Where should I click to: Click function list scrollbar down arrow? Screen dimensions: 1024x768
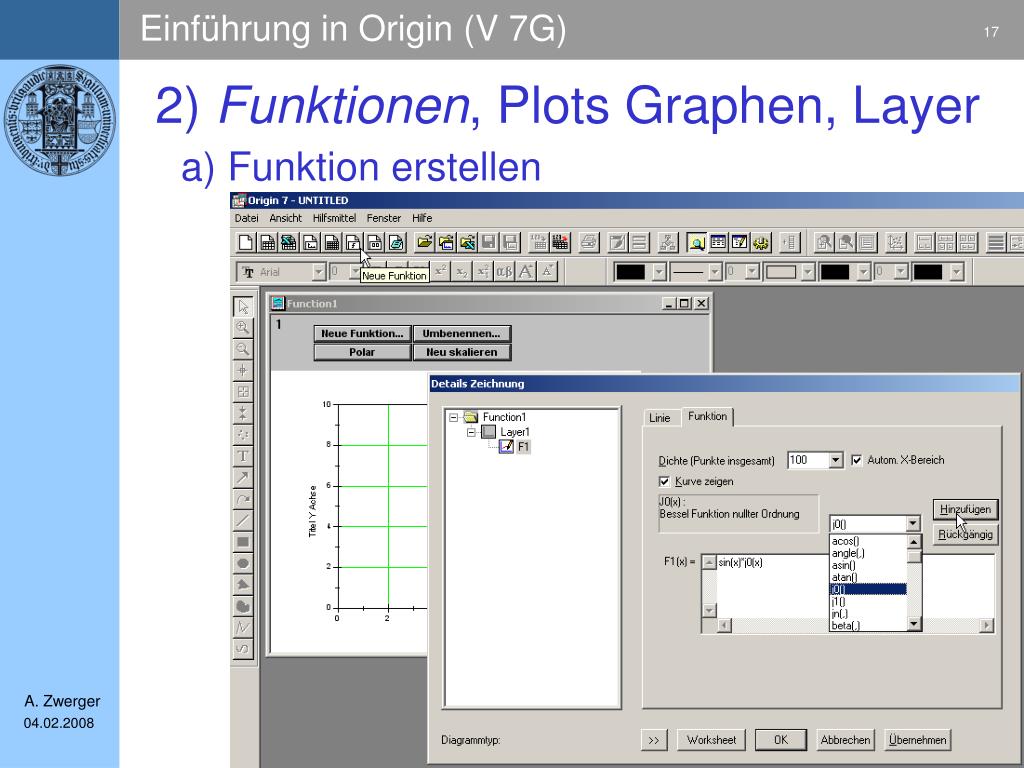(x=914, y=624)
